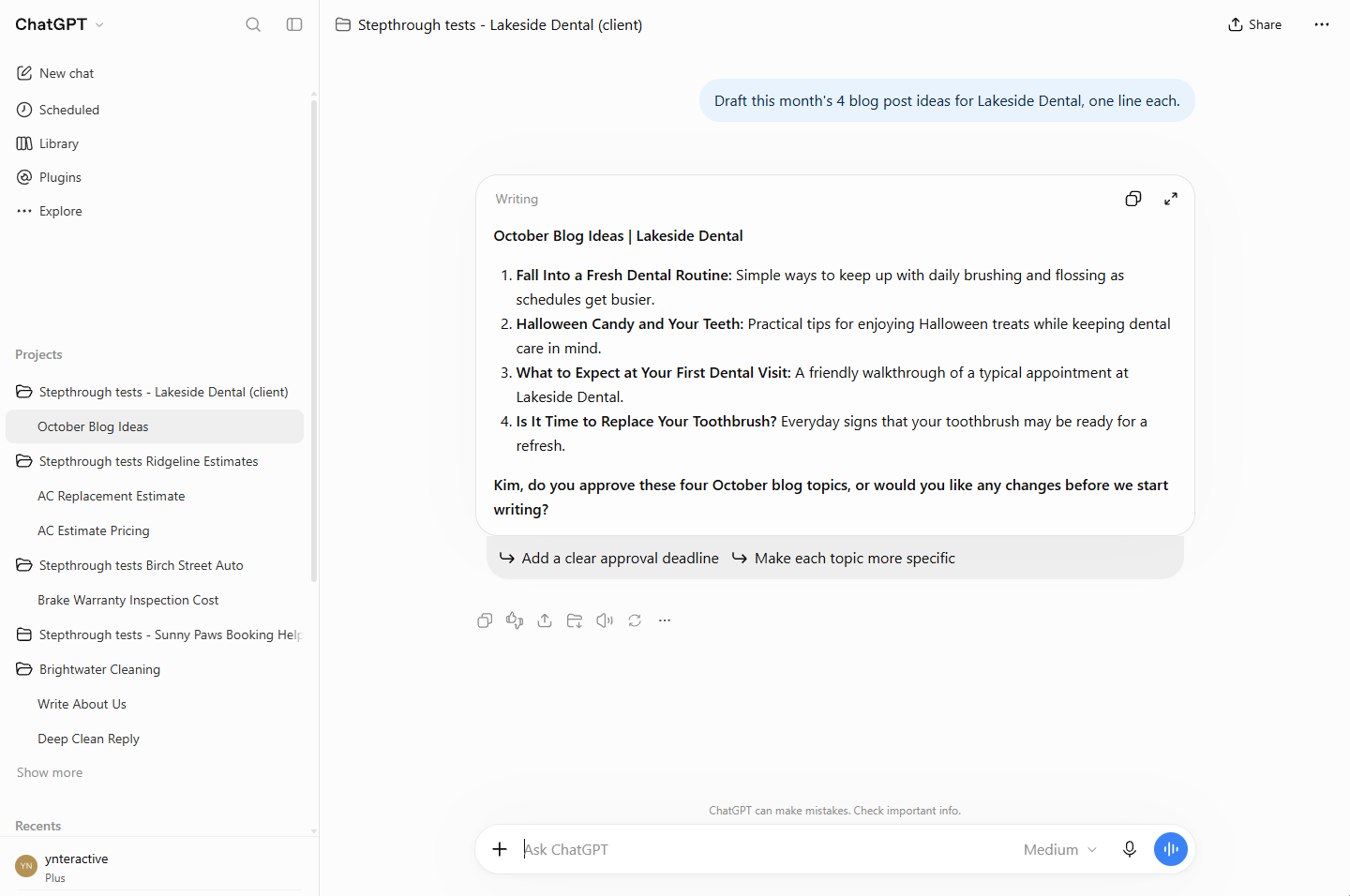Select 'Add a clear approval deadline' suggestion
The width and height of the screenshot is (1350, 896).
pos(609,559)
